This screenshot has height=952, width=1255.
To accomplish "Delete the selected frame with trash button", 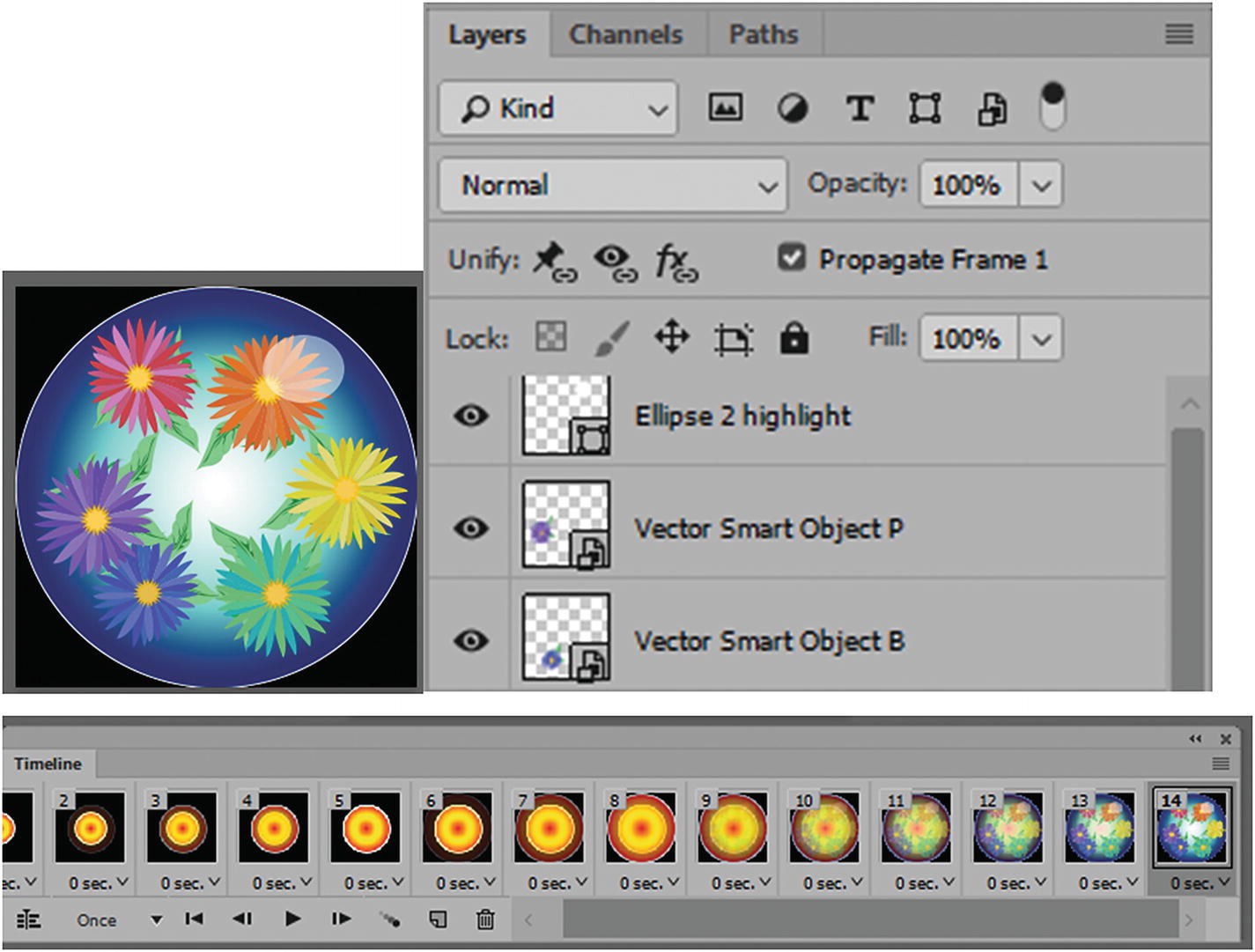I will (484, 919).
